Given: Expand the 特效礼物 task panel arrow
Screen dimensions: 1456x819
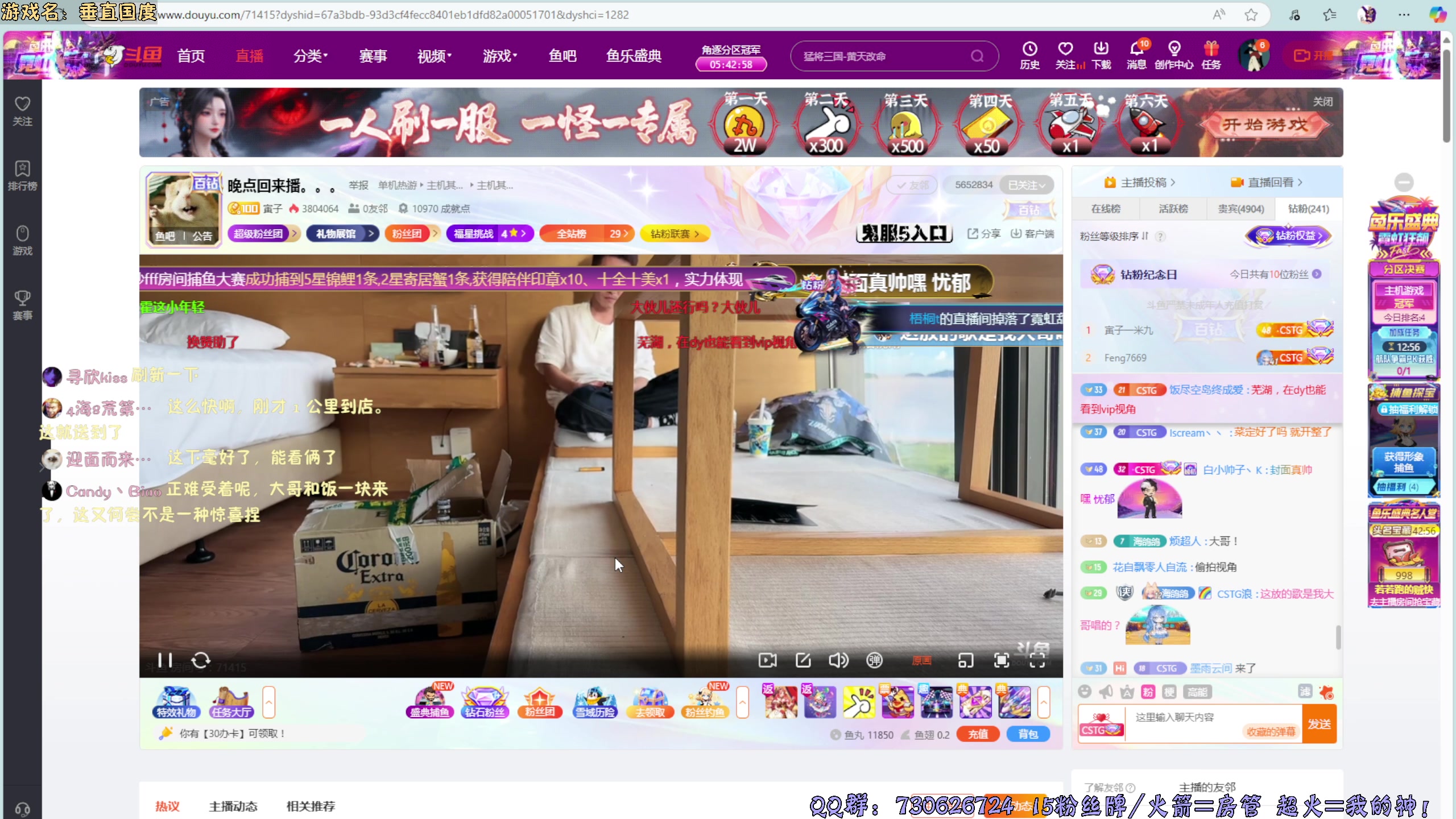Looking at the screenshot, I should (x=268, y=702).
